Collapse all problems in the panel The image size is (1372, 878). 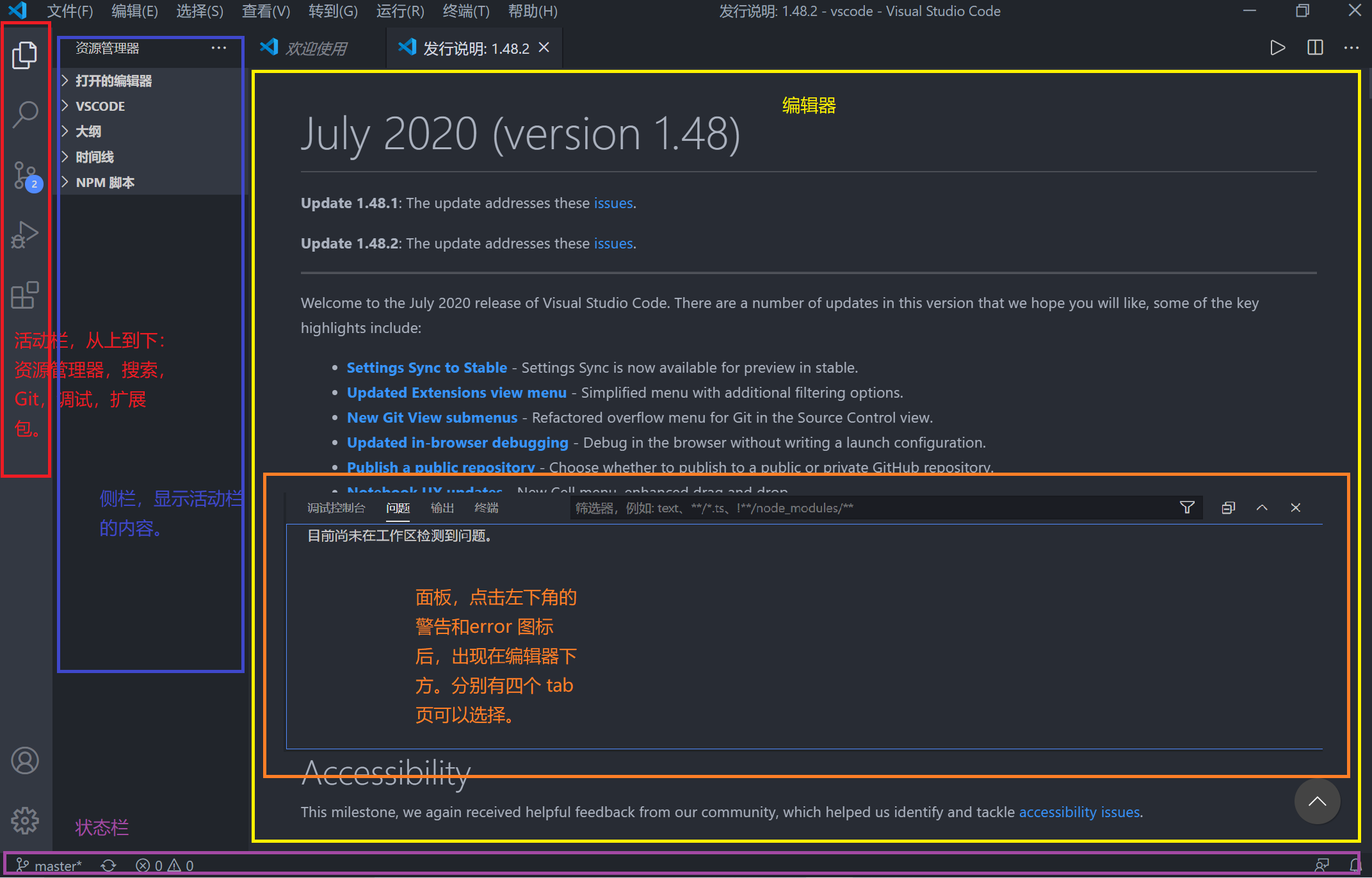(1228, 508)
